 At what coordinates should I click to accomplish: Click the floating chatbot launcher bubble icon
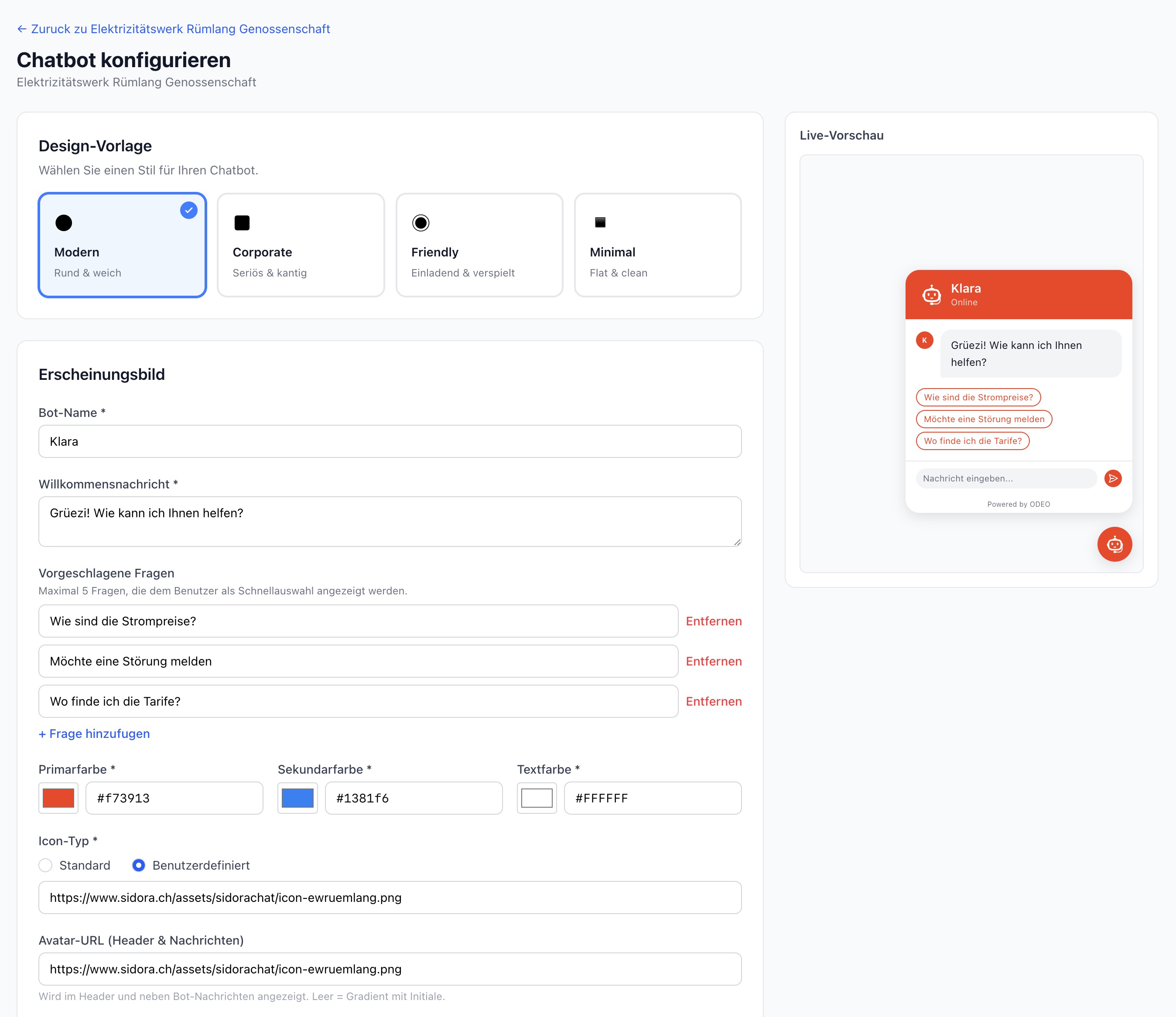[x=1114, y=544]
